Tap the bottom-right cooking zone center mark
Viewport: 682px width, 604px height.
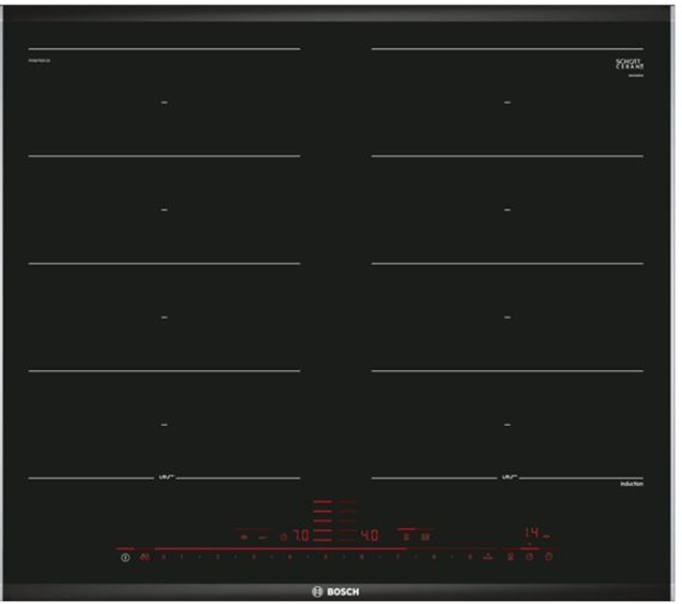507,425
